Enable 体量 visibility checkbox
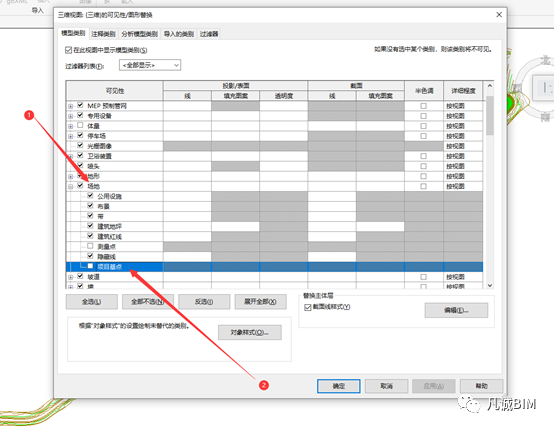The width and height of the screenshot is (554, 429). [80, 125]
